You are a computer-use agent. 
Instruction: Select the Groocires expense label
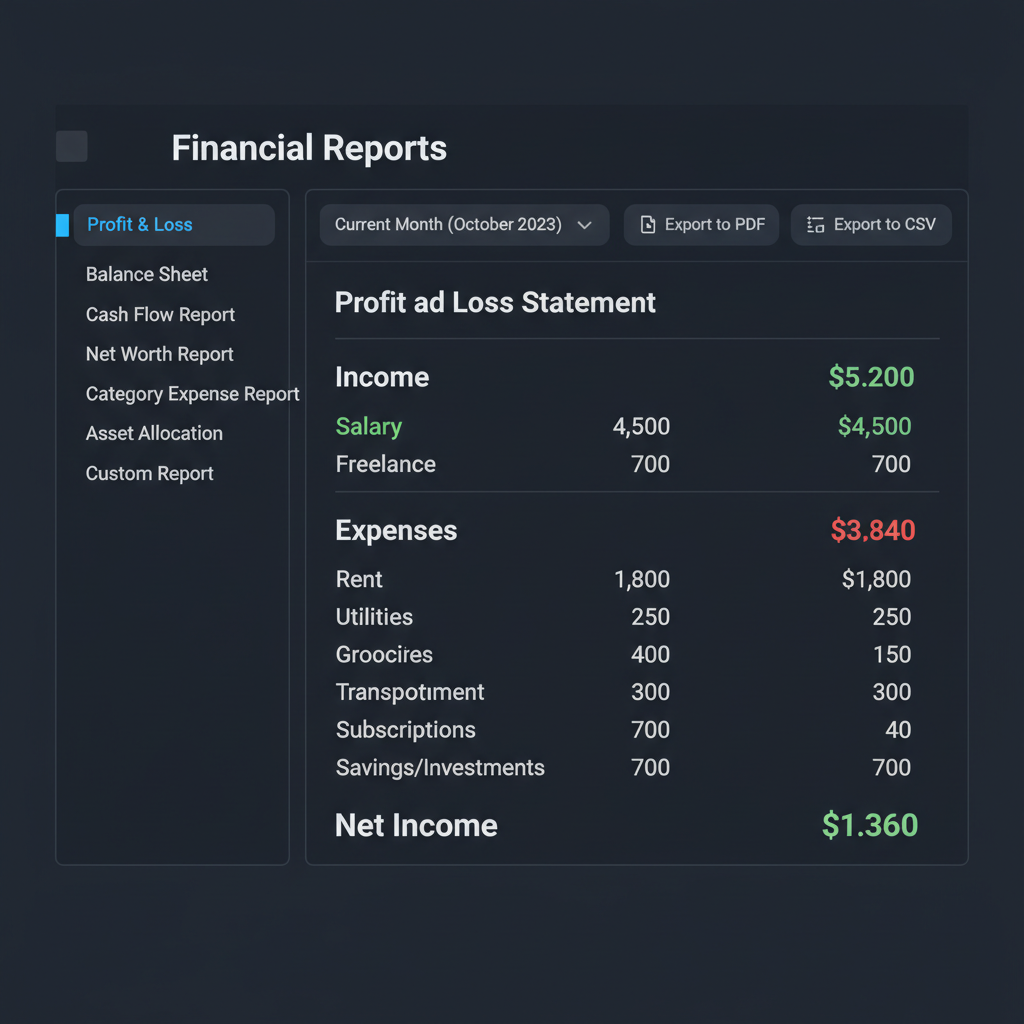(384, 655)
